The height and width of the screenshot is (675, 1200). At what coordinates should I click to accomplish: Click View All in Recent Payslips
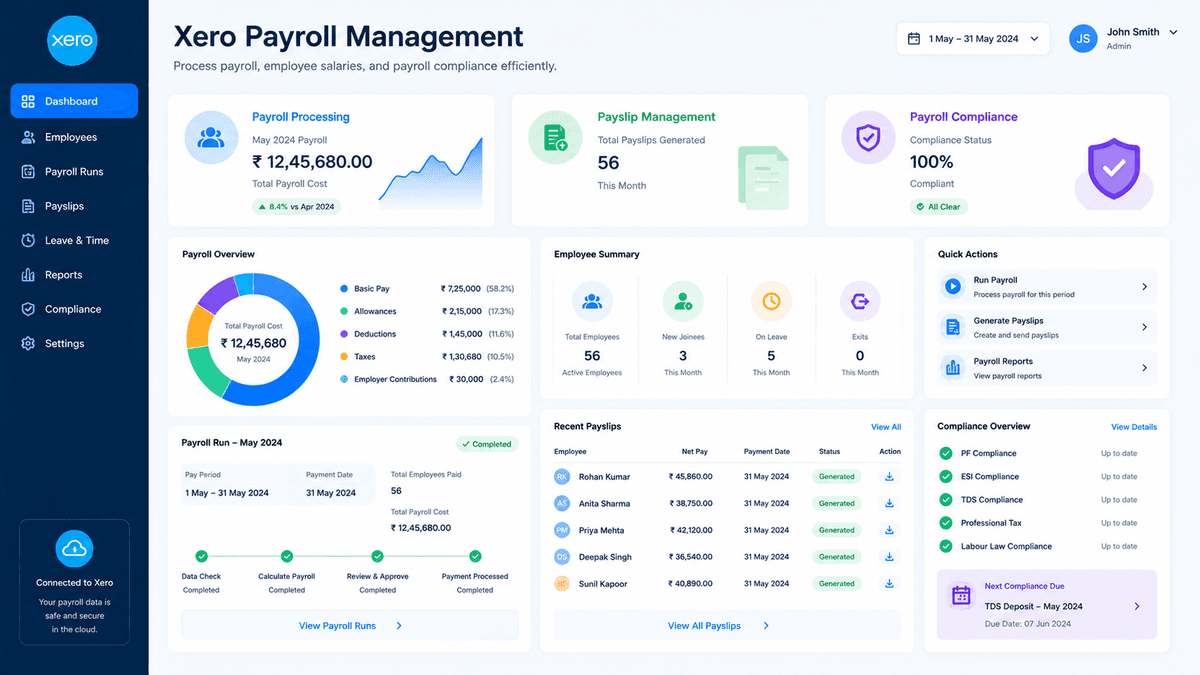(886, 427)
